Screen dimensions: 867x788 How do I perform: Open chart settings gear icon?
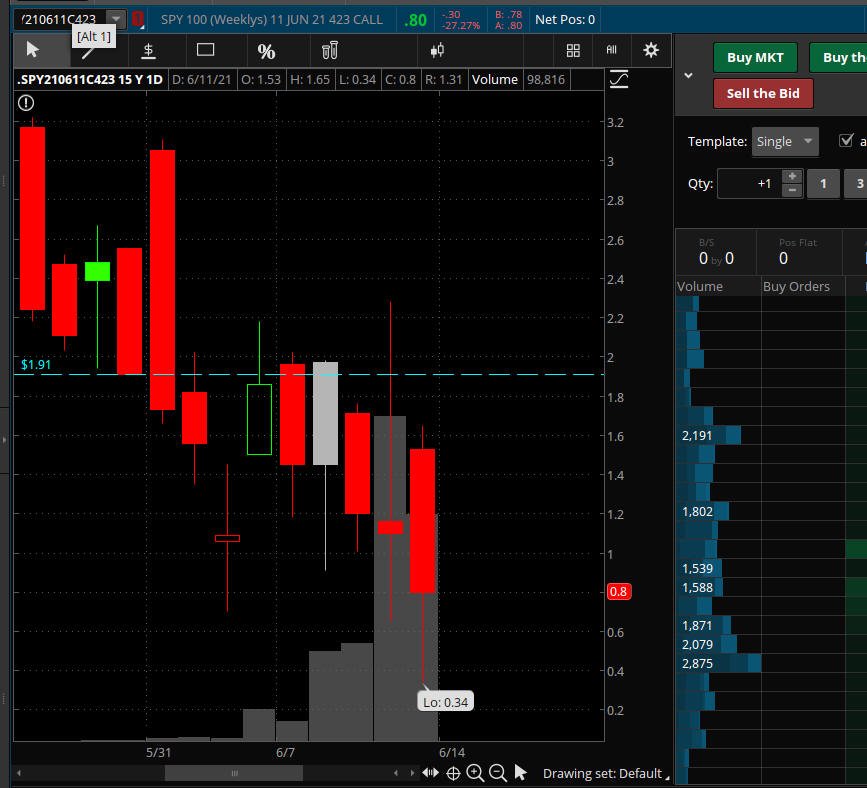651,50
